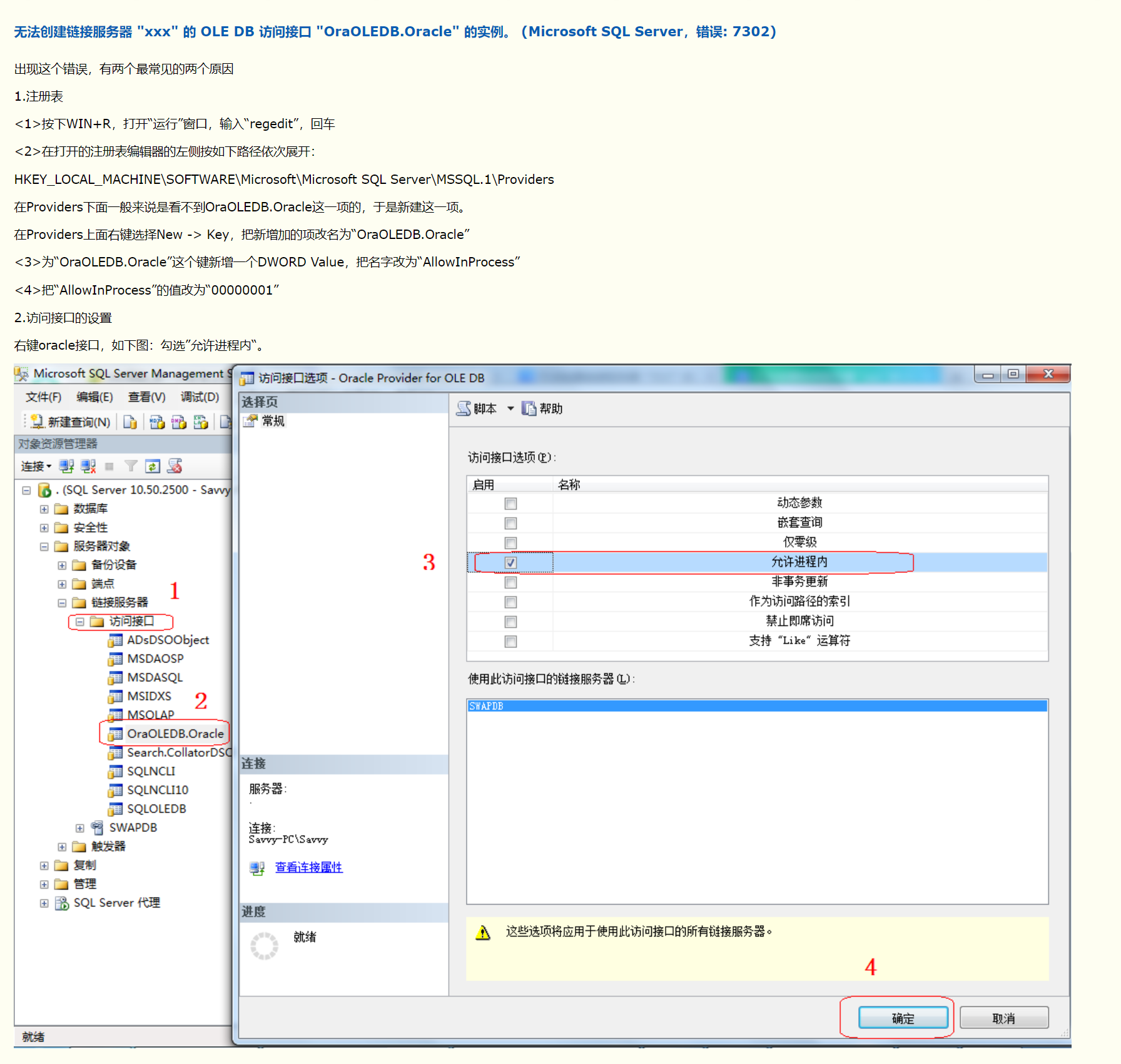Confirm with the 确定 button

[x=903, y=1018]
